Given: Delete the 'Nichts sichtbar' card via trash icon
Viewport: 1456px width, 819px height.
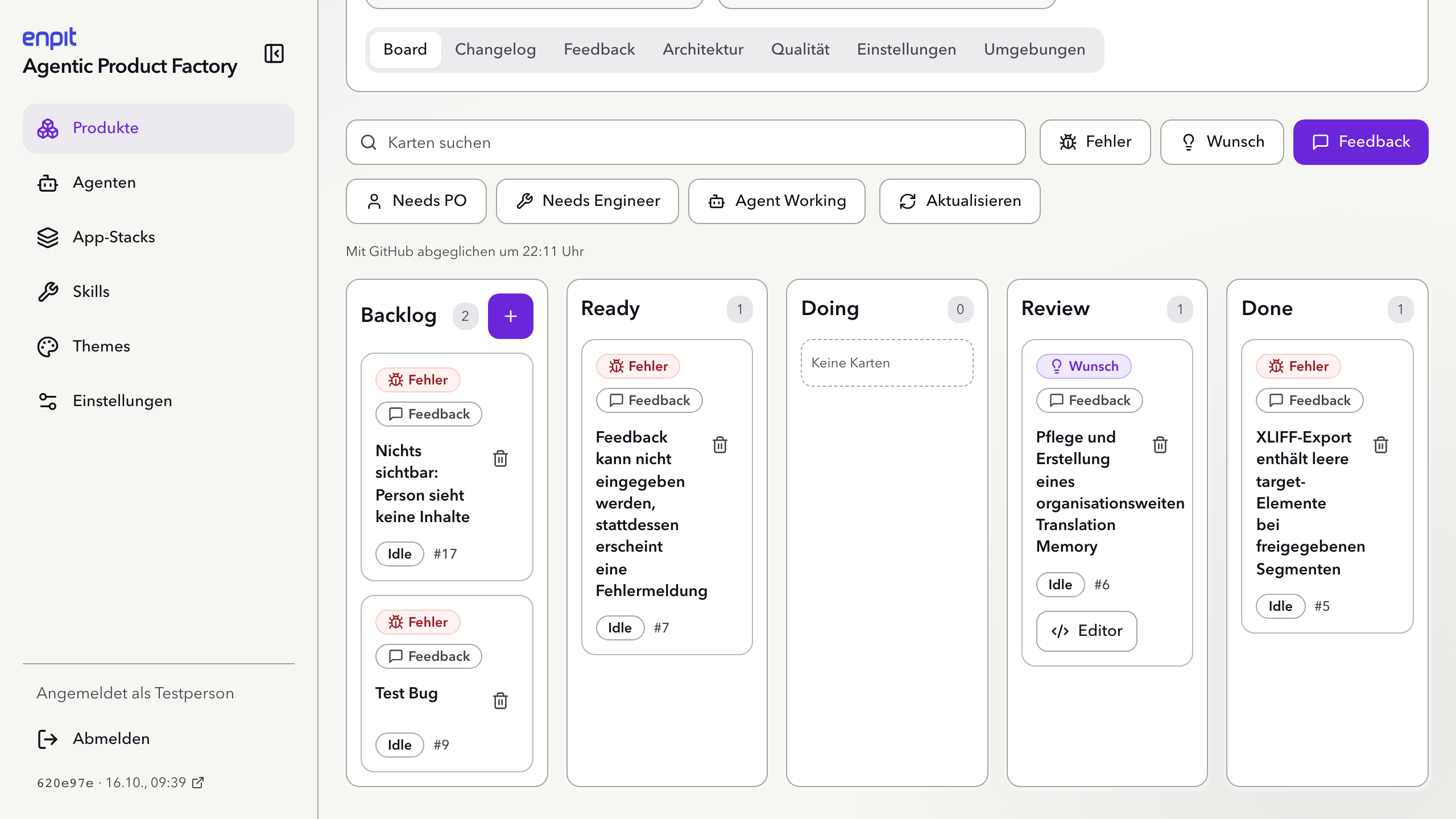Looking at the screenshot, I should (500, 458).
